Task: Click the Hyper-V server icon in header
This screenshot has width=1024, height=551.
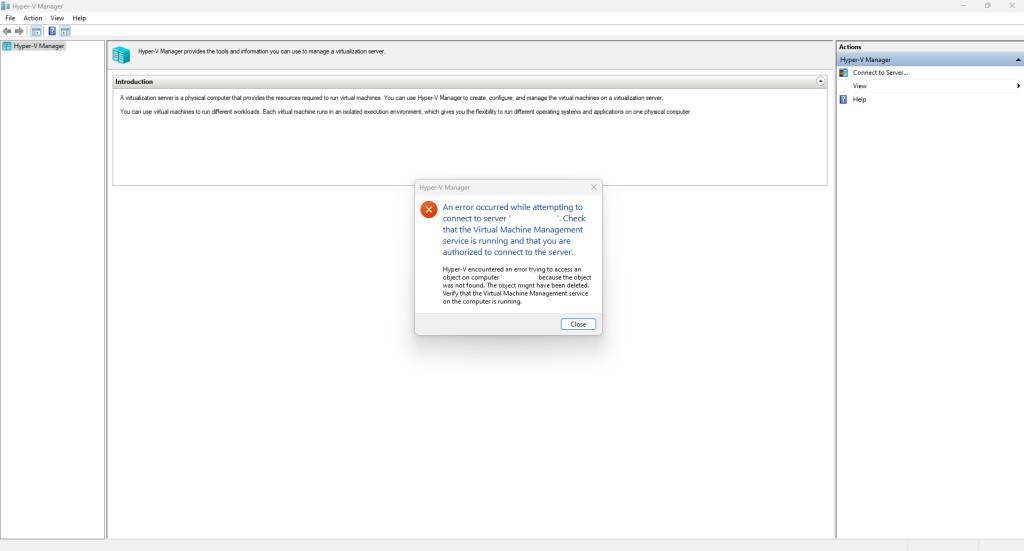Action: pos(121,55)
